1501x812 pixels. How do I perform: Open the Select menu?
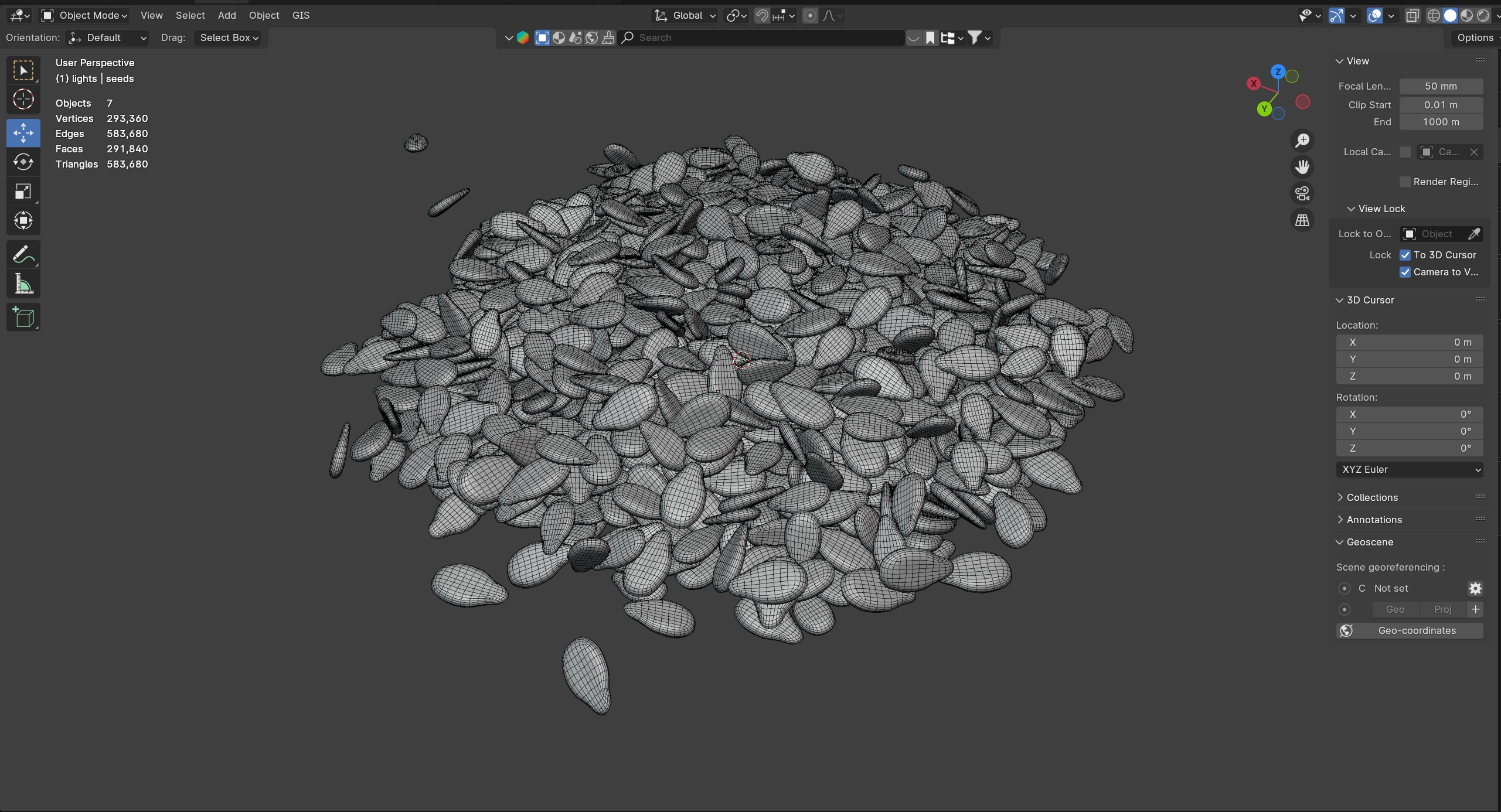click(x=190, y=15)
